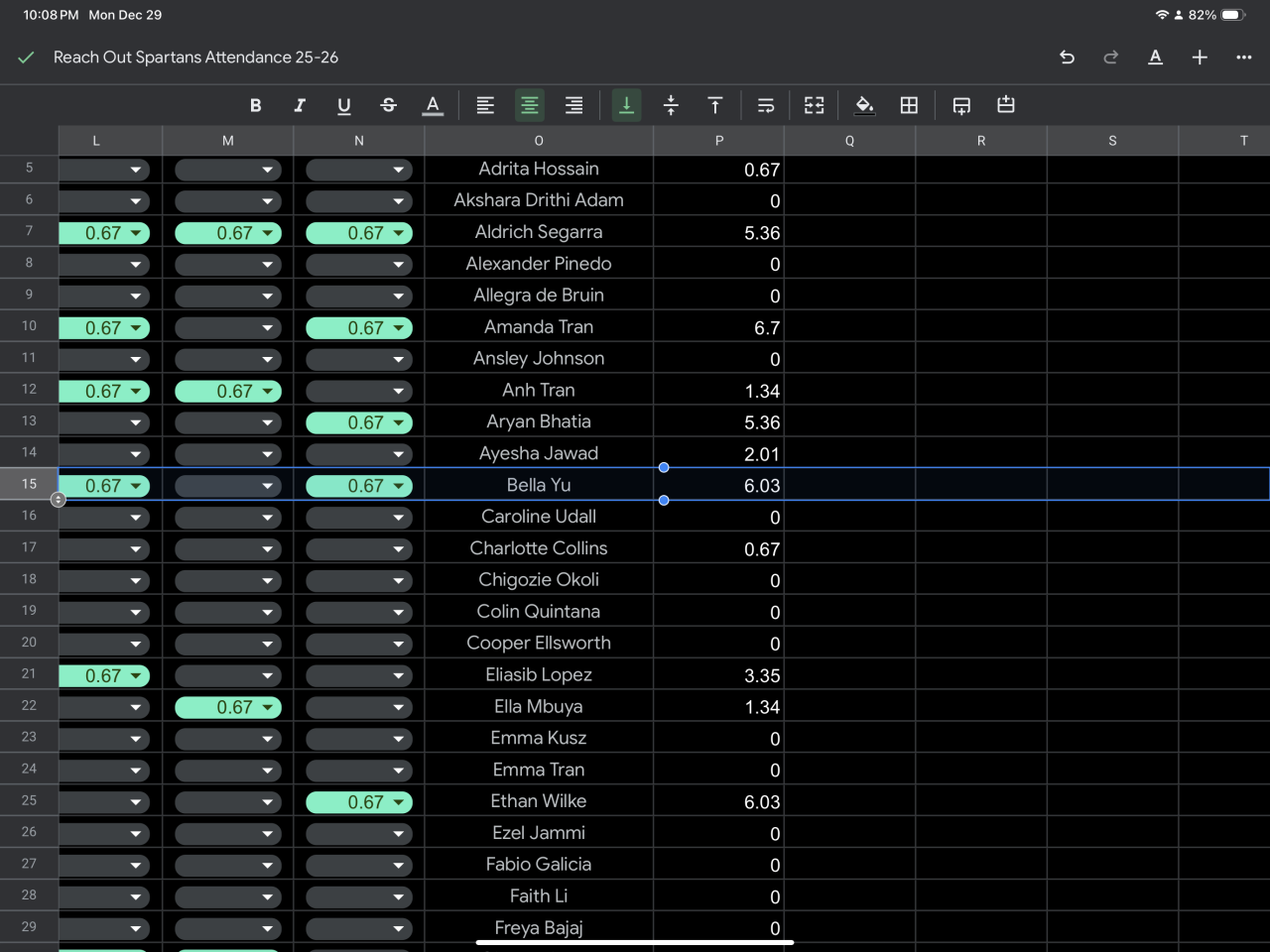Toggle bold formatting in the toolbar
The height and width of the screenshot is (952, 1270).
click(255, 105)
